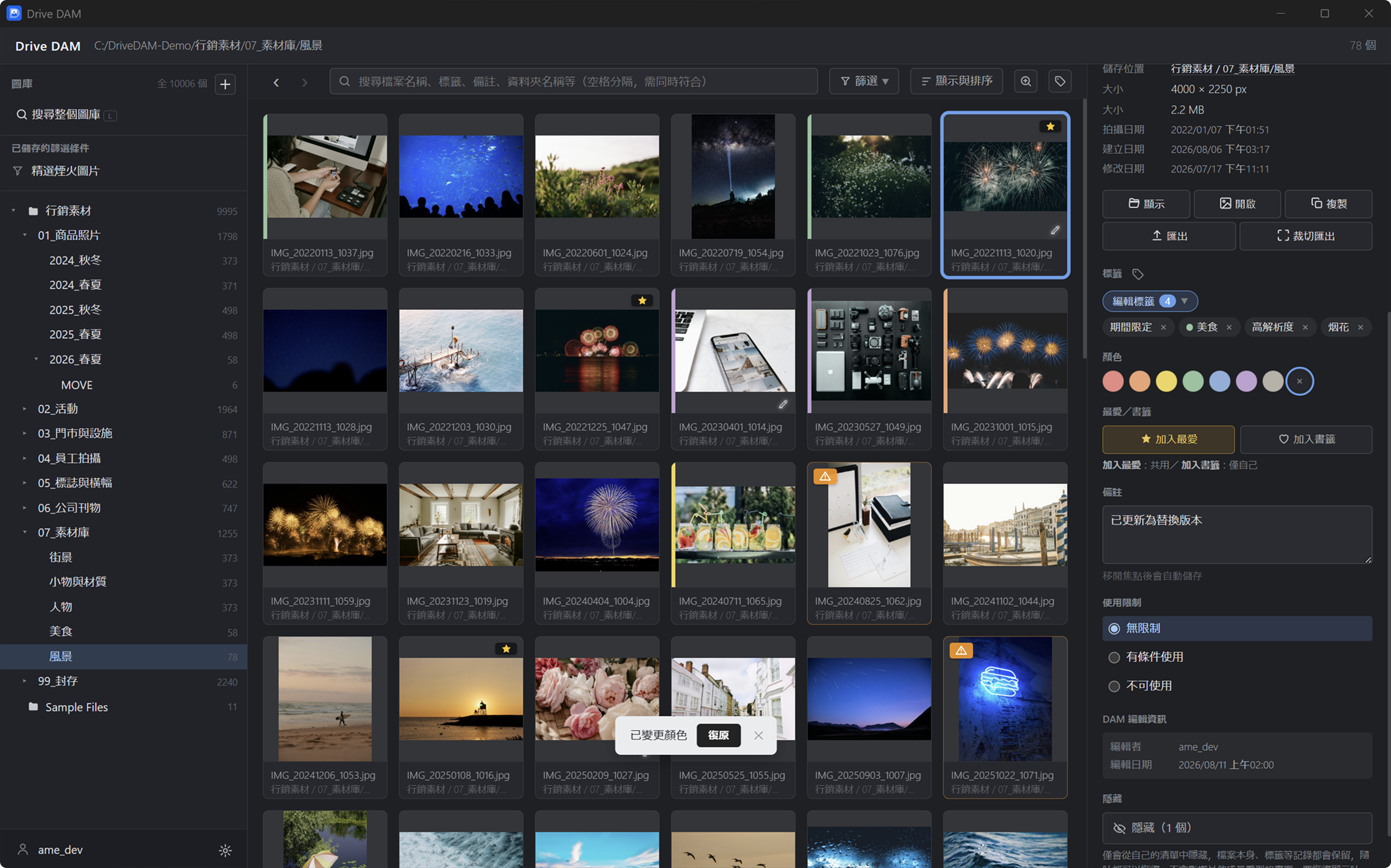Screen dimensions: 1391x868
Task: Click the 裁切匯出 button
Action: coord(1306,236)
